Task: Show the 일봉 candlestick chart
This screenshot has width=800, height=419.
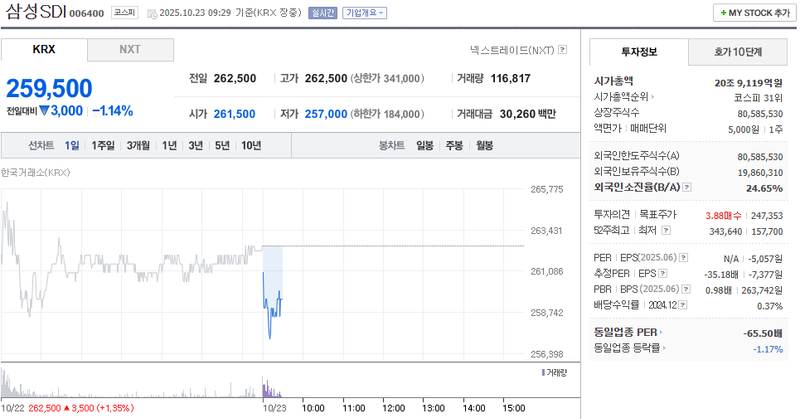Action: coord(424,146)
